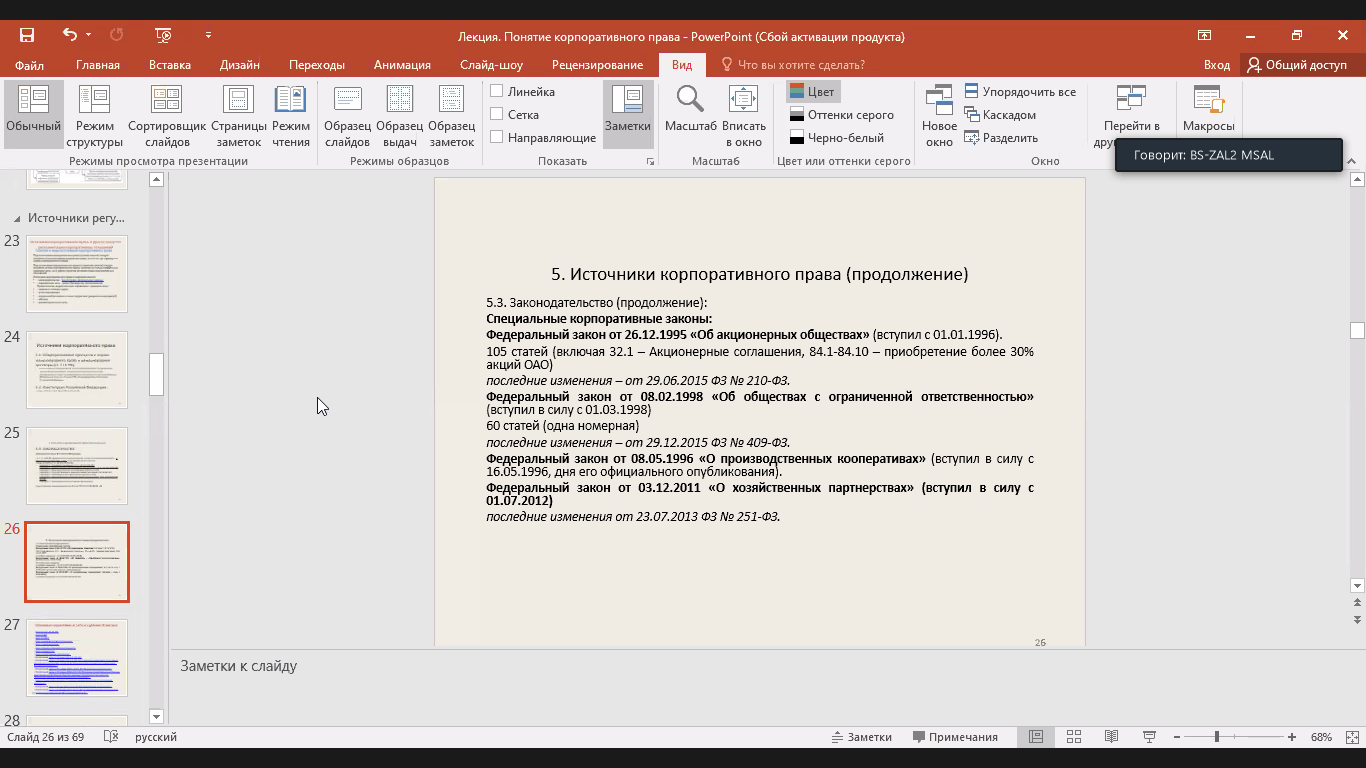
Task: Select Черно-белый black and white mode
Action: 836,137
